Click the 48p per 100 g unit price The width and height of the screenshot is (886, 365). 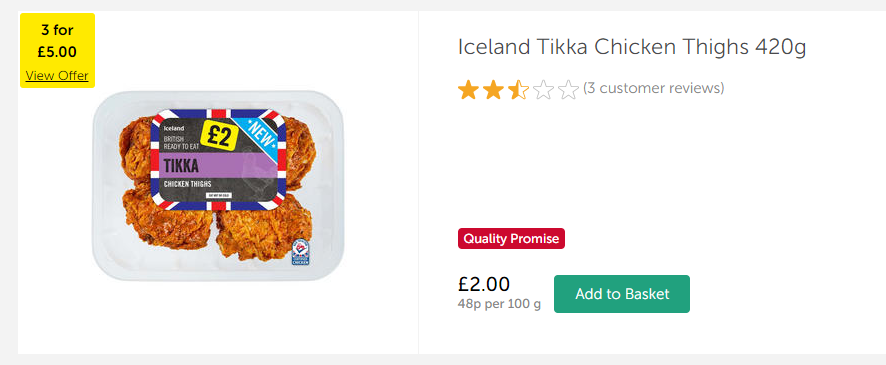pyautogui.click(x=499, y=304)
